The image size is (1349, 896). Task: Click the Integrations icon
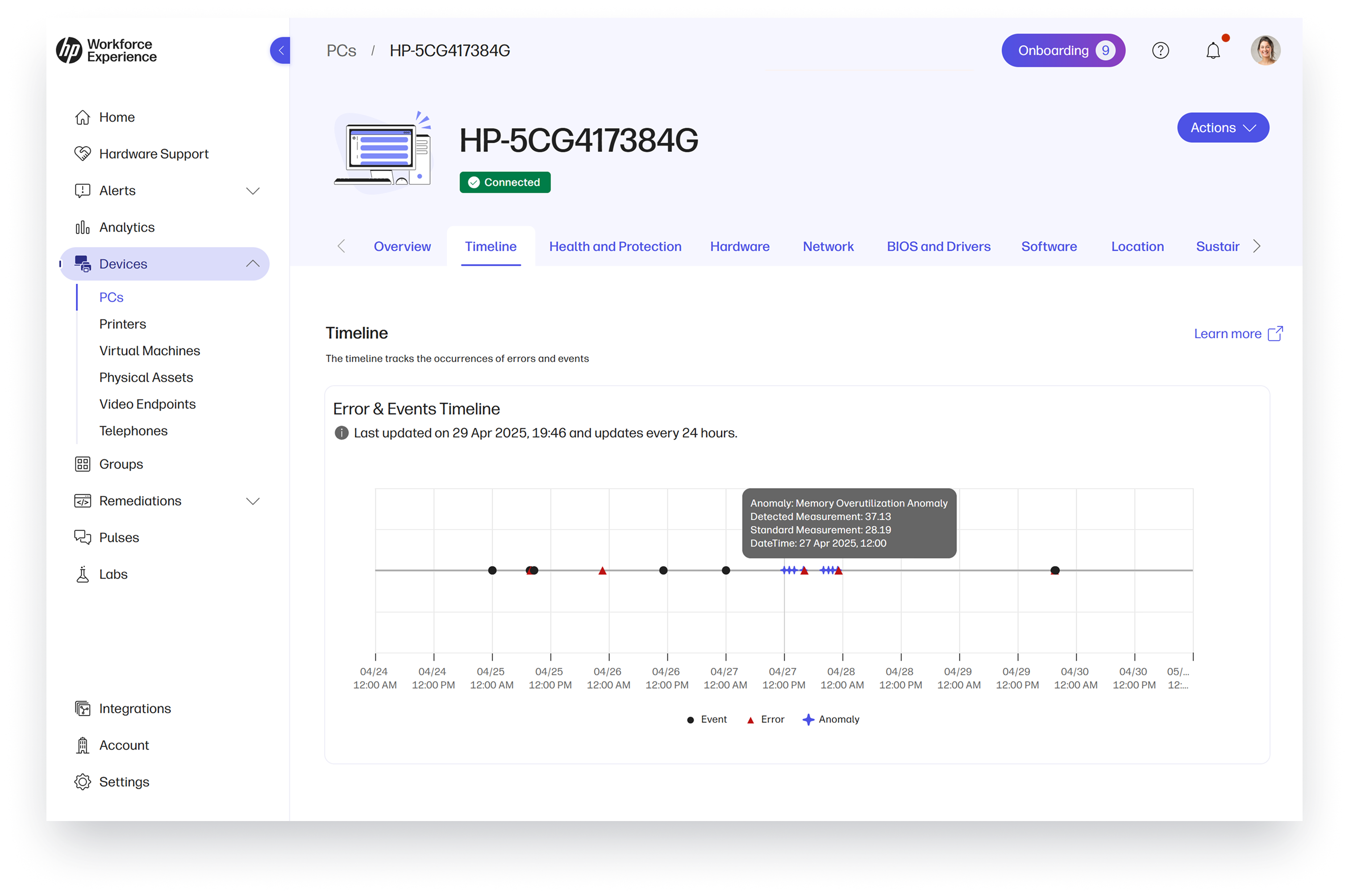coord(83,709)
